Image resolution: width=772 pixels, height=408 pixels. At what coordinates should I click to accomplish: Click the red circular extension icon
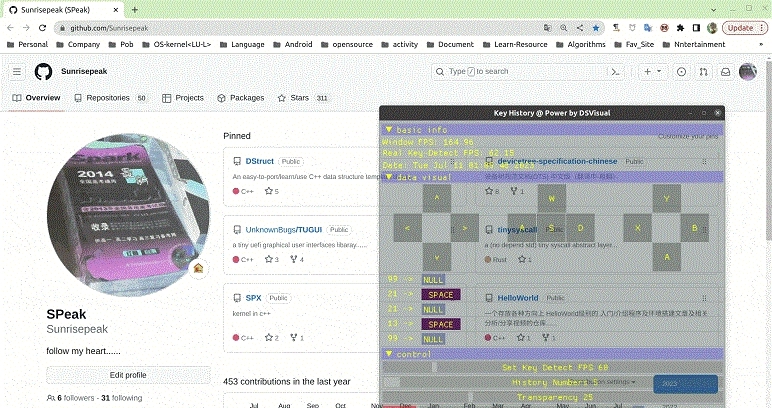pos(664,28)
